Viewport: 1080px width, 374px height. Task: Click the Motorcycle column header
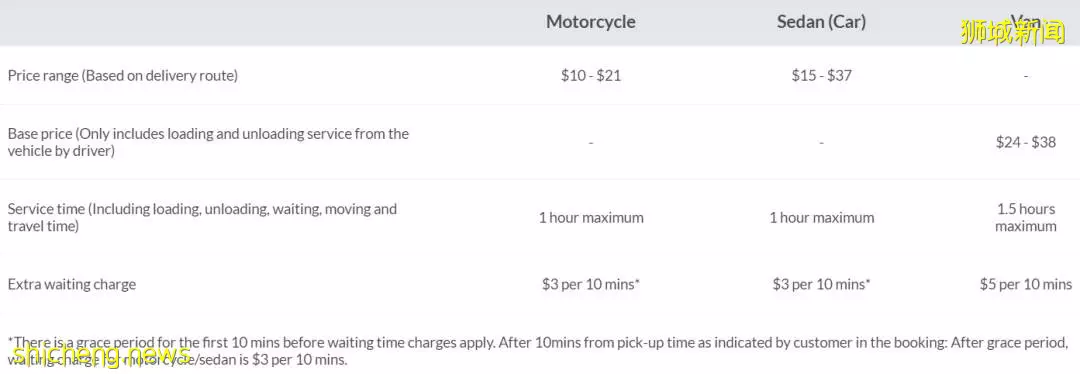[x=590, y=22]
